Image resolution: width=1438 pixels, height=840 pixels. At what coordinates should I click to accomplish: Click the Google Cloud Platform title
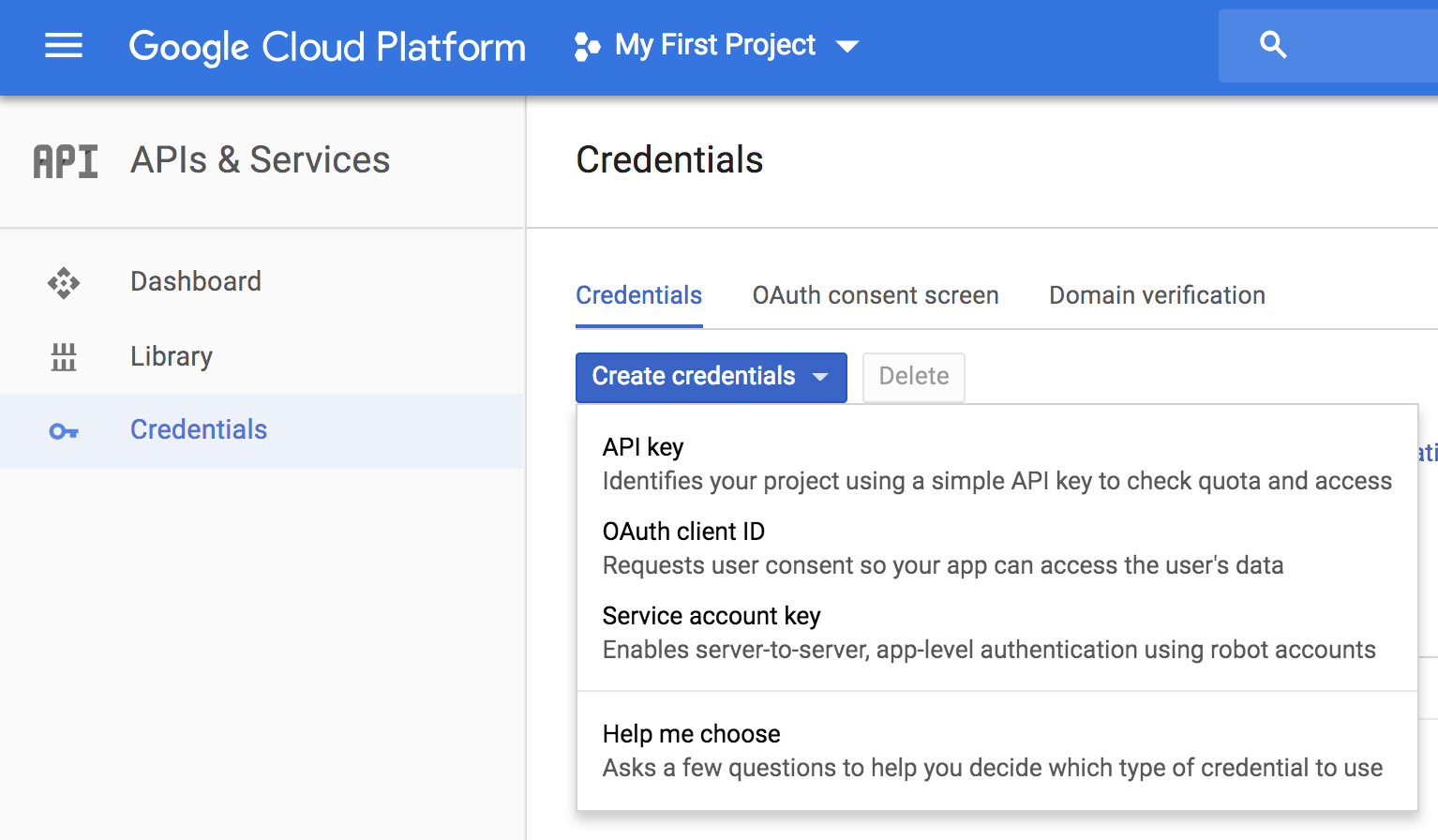pyautogui.click(x=327, y=47)
